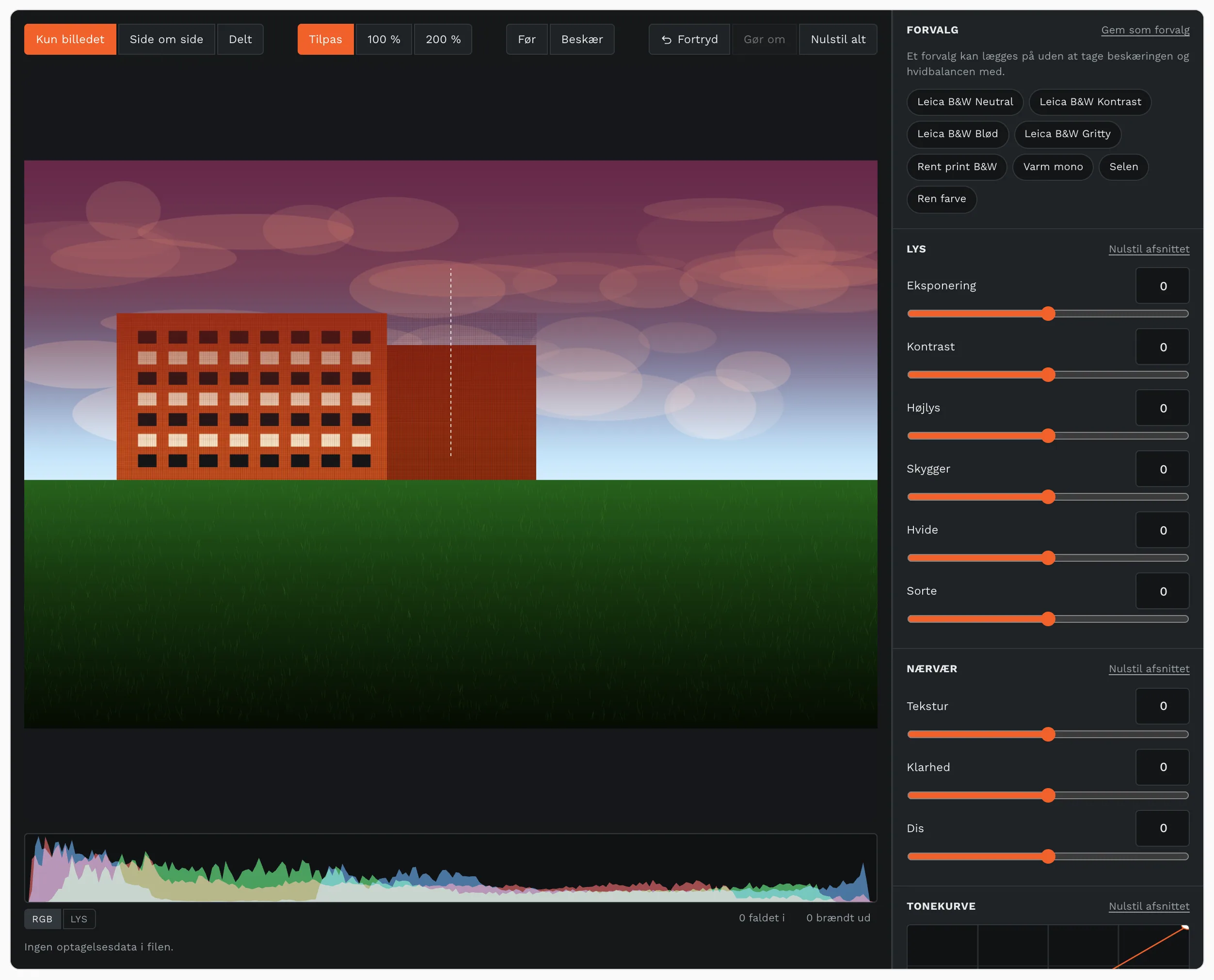Apply Leica B&W Blød preset
The width and height of the screenshot is (1214, 980).
point(957,134)
